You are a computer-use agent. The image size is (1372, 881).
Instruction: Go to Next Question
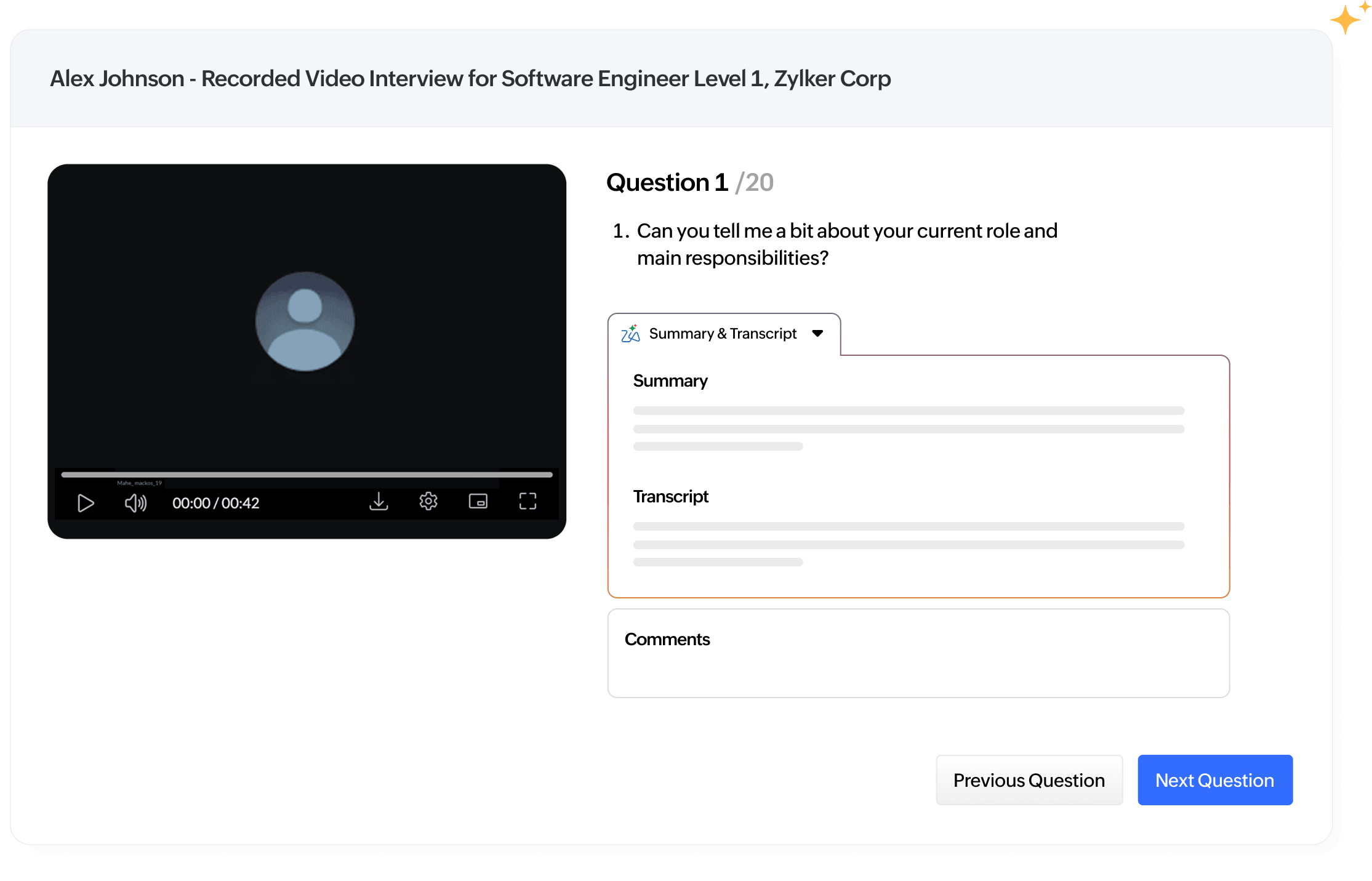coord(1214,780)
